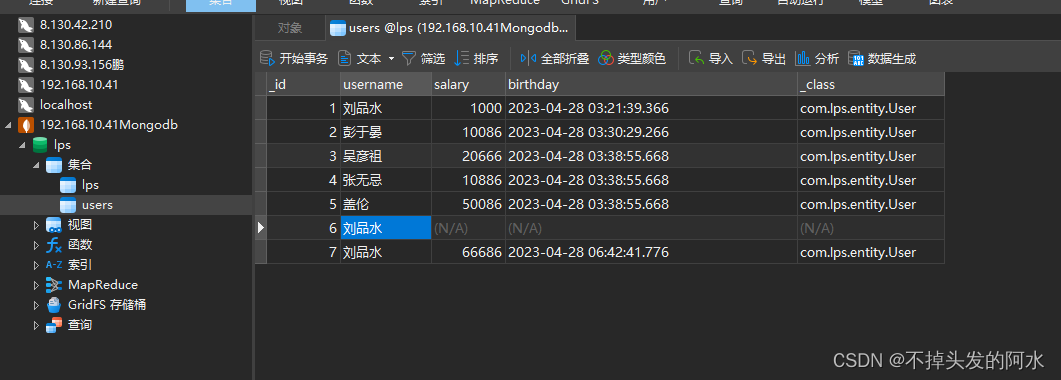The height and width of the screenshot is (380, 1061).
Task: Select salary cell 20666
Action: point(468,156)
